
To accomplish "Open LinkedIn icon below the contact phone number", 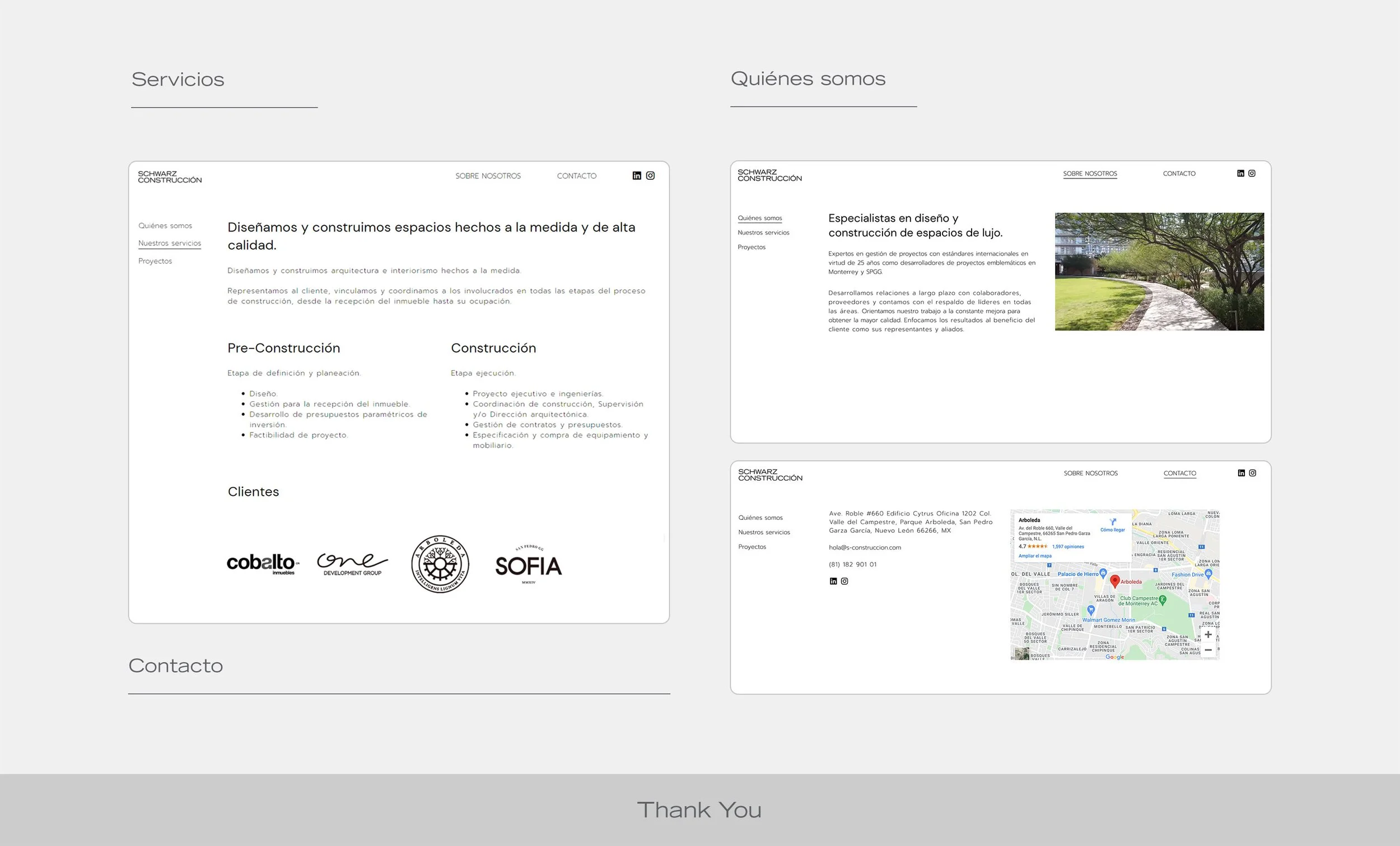I will coord(833,581).
